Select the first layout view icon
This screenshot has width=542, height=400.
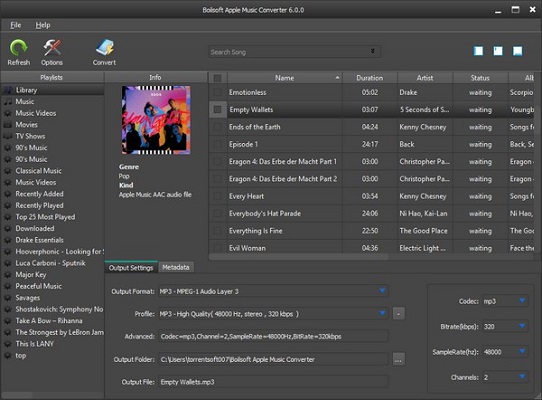point(479,51)
